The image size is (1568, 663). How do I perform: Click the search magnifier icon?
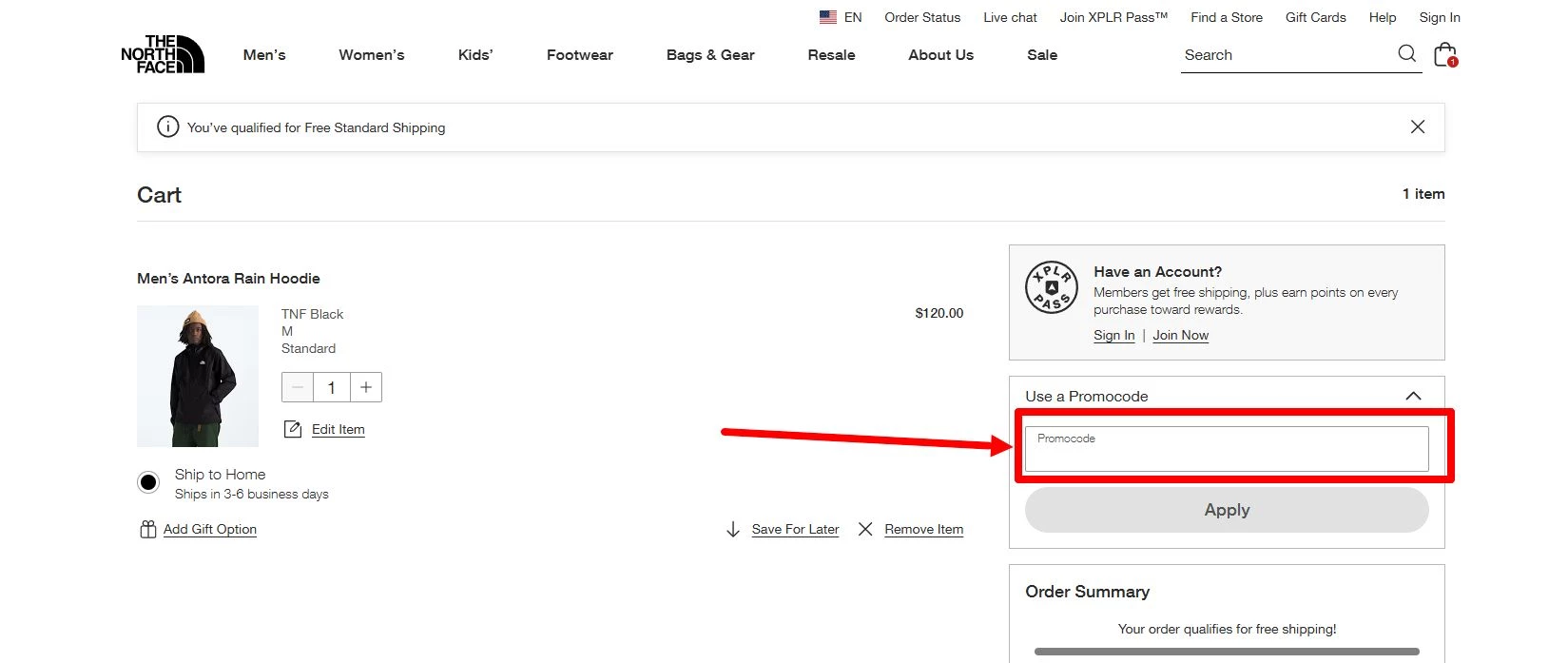click(1406, 54)
